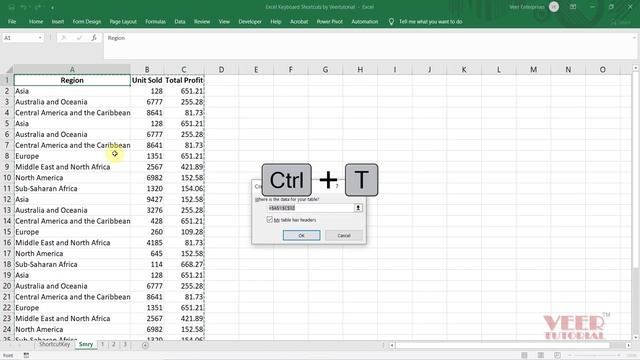Open the Insert ribbon tab

58,22
